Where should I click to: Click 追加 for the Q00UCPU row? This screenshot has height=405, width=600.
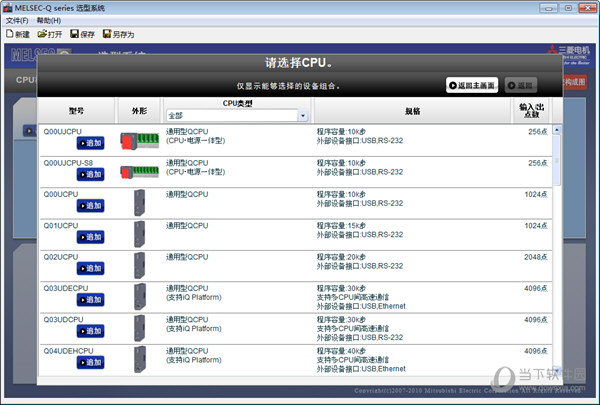pyautogui.click(x=90, y=206)
